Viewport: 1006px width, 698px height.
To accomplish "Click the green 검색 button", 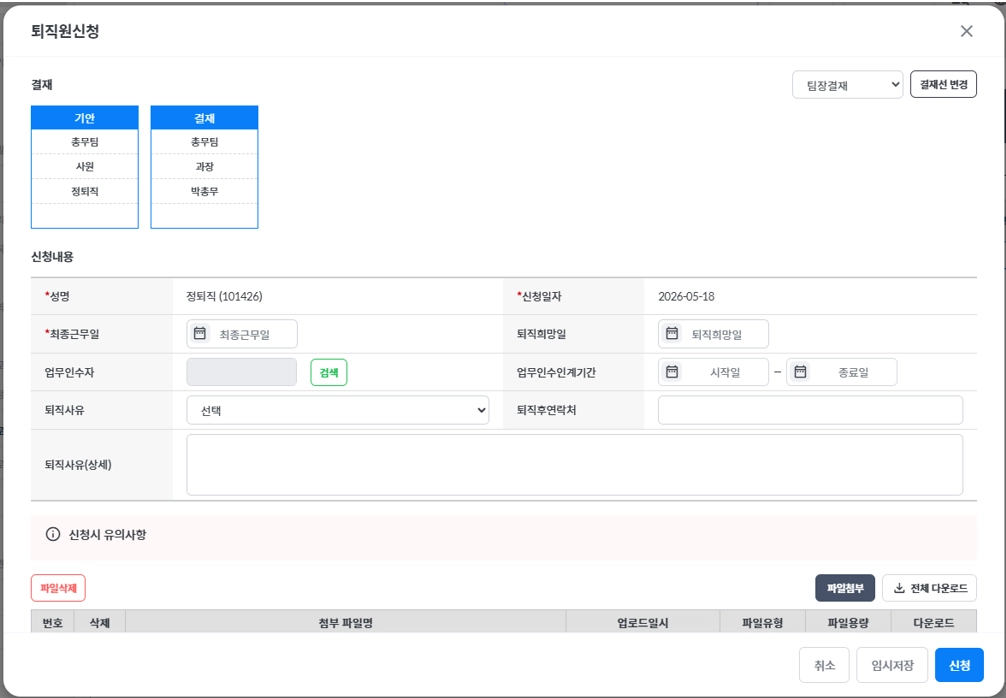I will coord(328,372).
